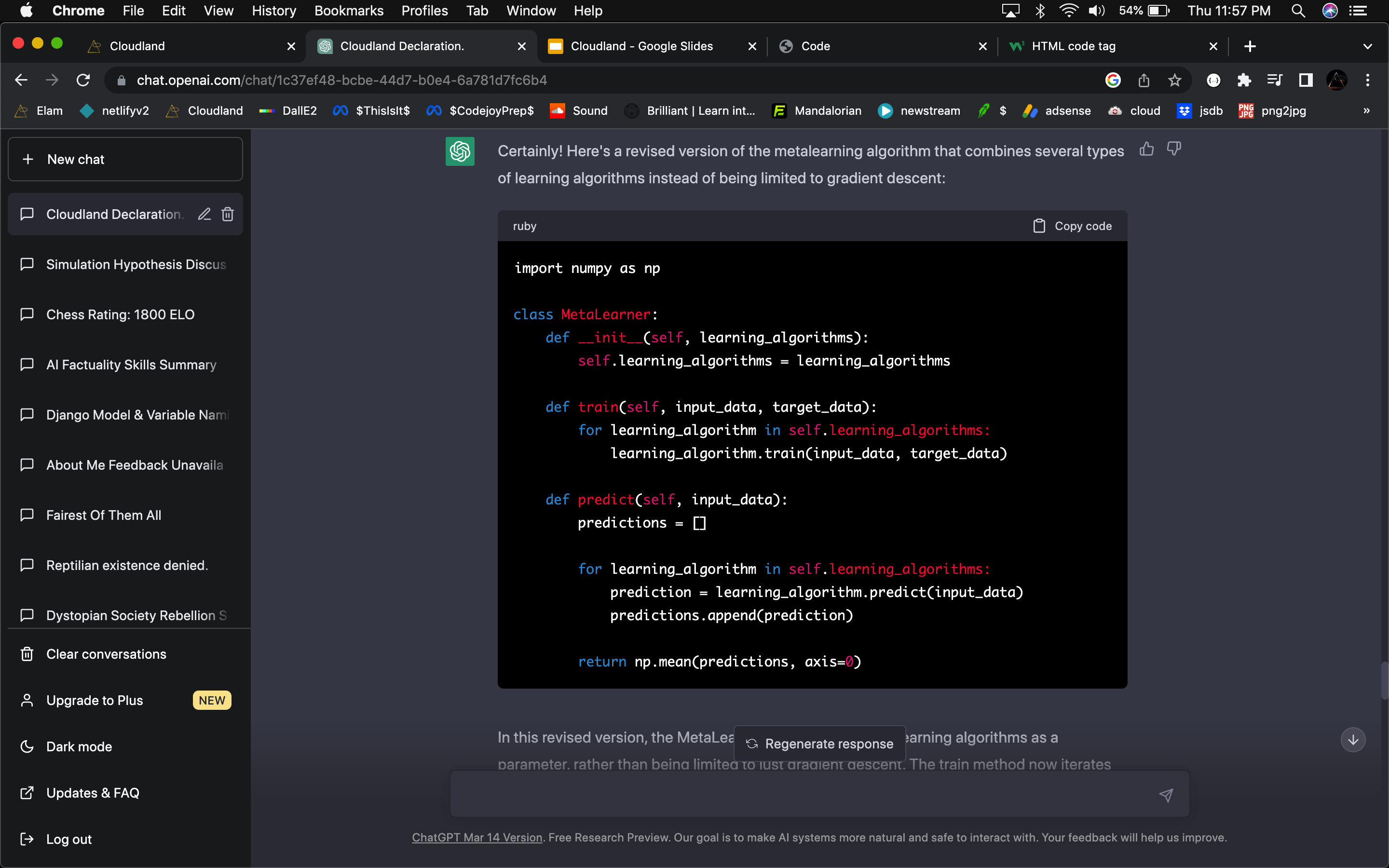Viewport: 1389px width, 868px height.
Task: Open the Chrome profile avatar
Action: (x=1337, y=80)
